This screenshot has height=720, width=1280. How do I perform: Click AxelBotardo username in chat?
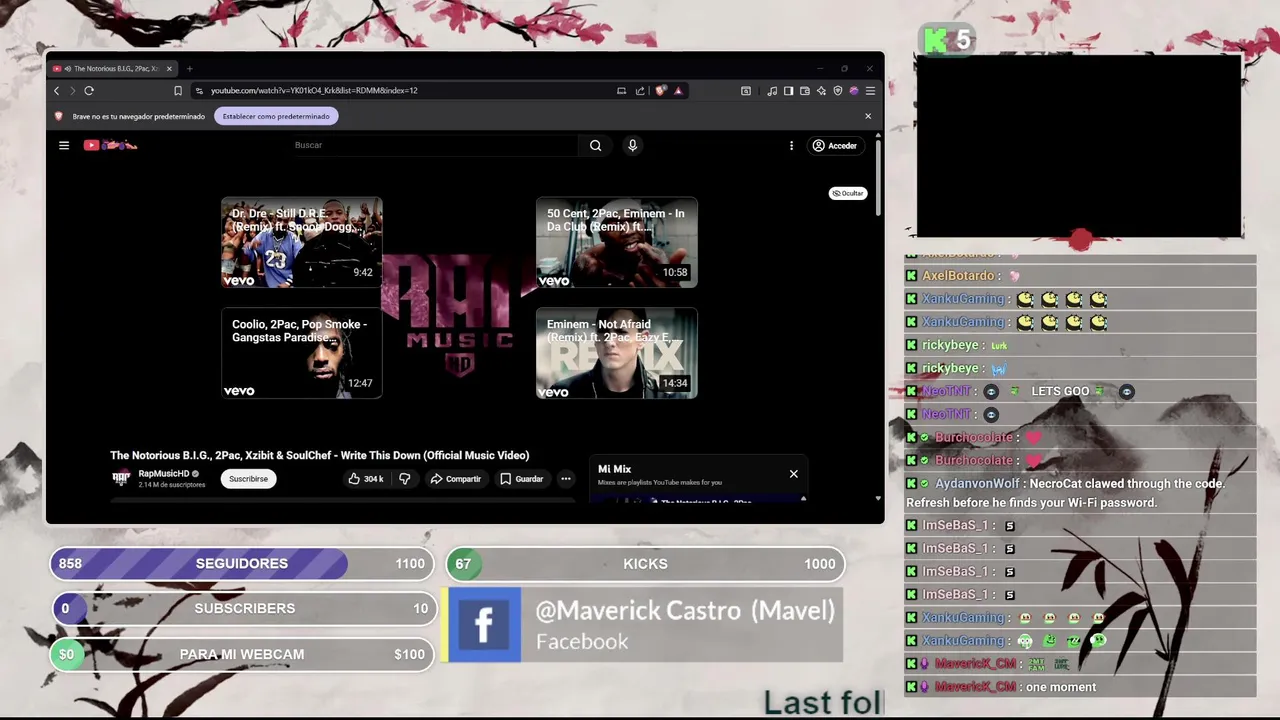tap(958, 276)
